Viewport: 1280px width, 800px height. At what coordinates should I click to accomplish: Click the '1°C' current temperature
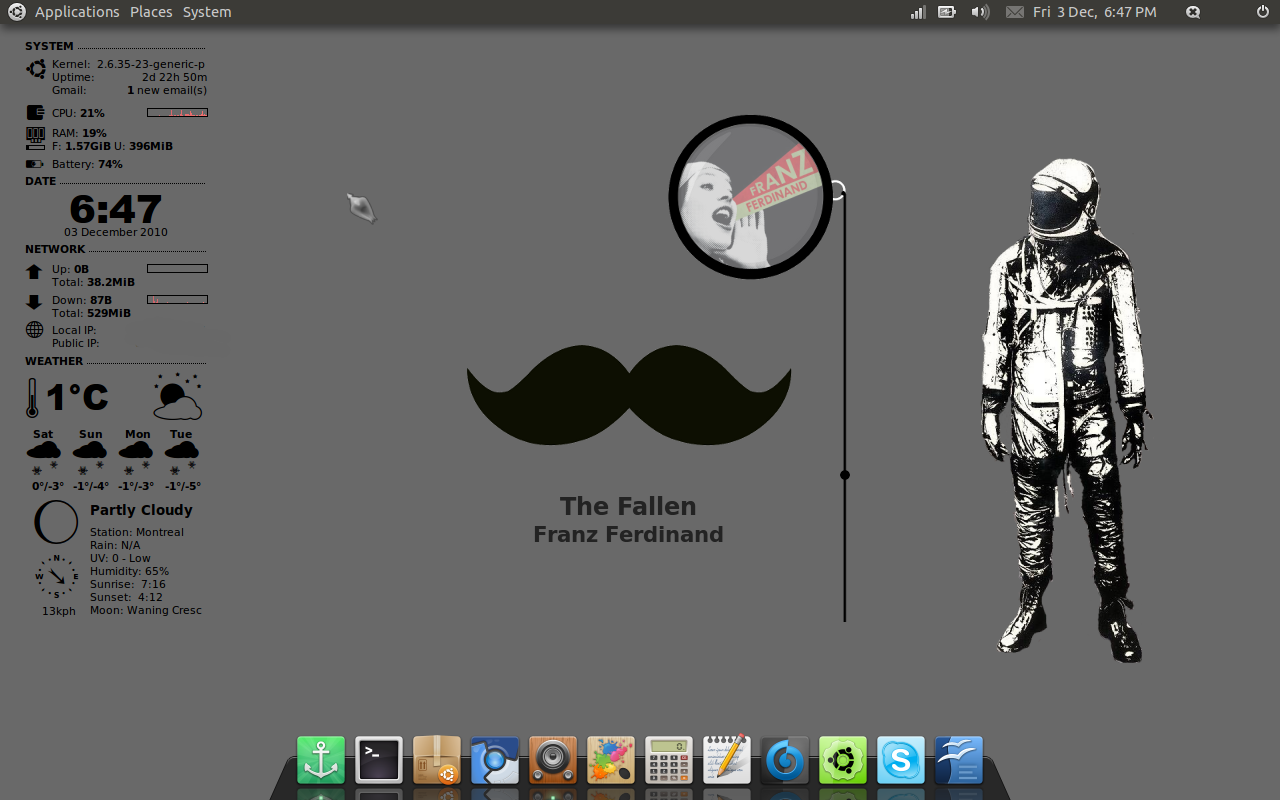(77, 397)
